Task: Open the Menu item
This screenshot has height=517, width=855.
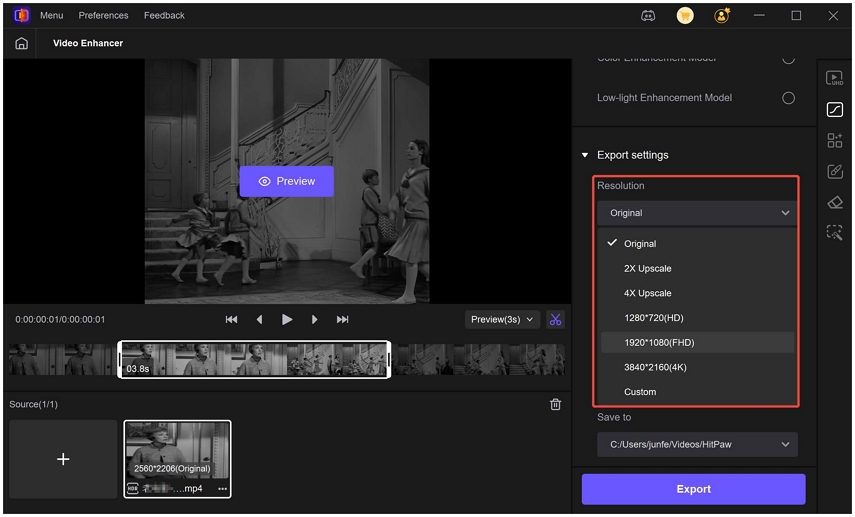Action: 51,15
